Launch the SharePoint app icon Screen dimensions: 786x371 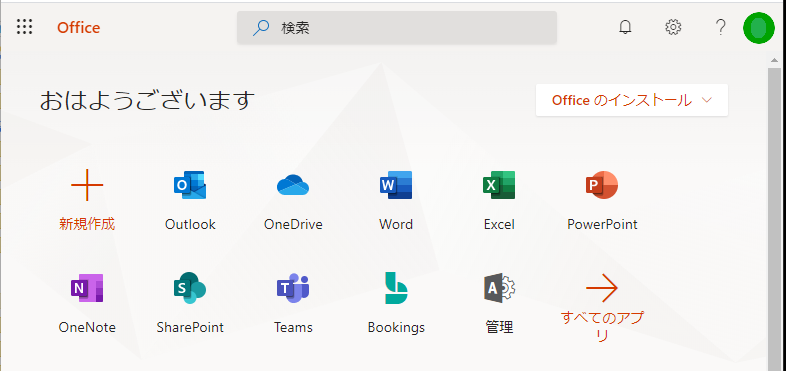190,288
